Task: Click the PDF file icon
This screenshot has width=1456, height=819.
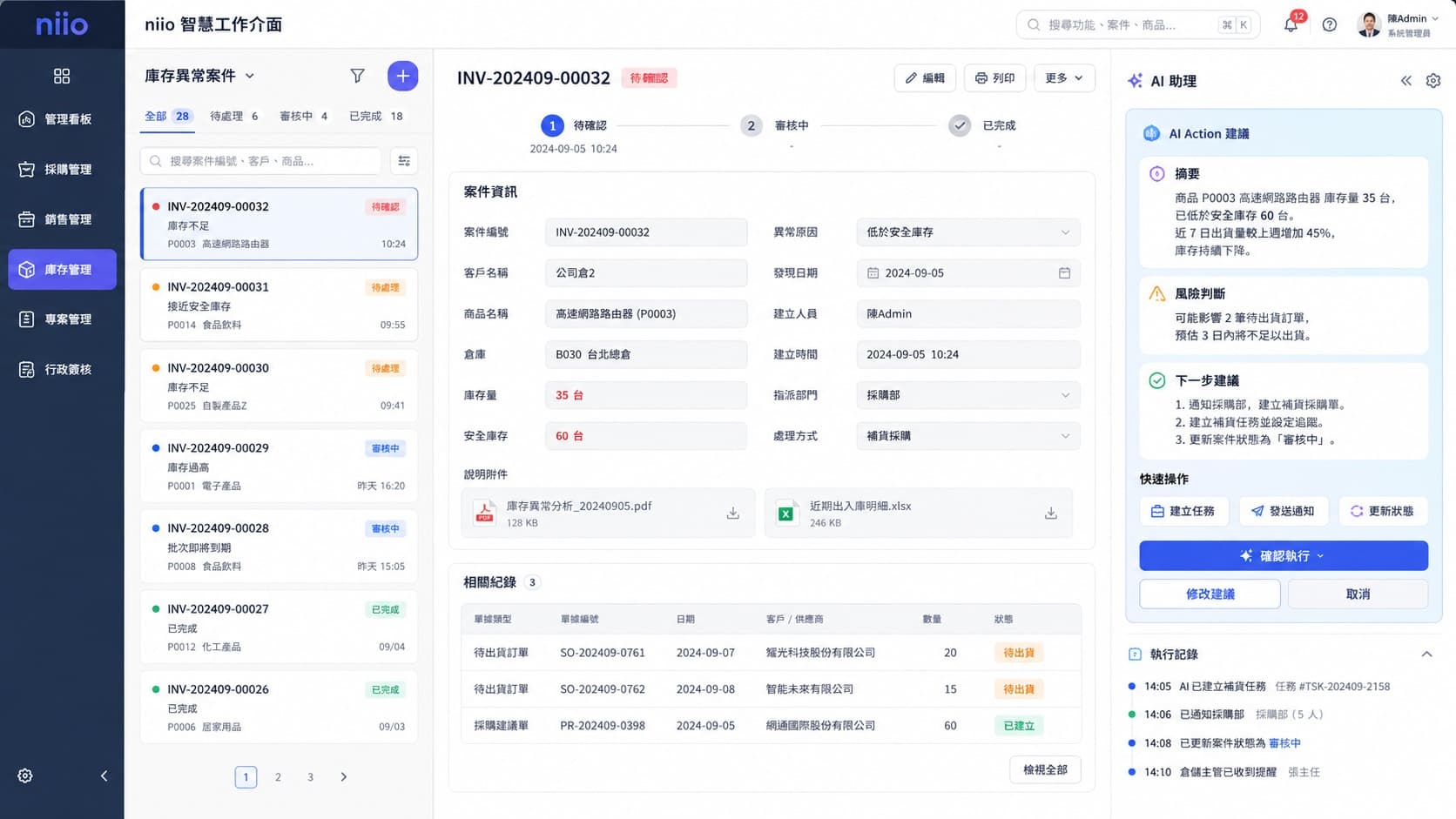Action: coord(484,514)
